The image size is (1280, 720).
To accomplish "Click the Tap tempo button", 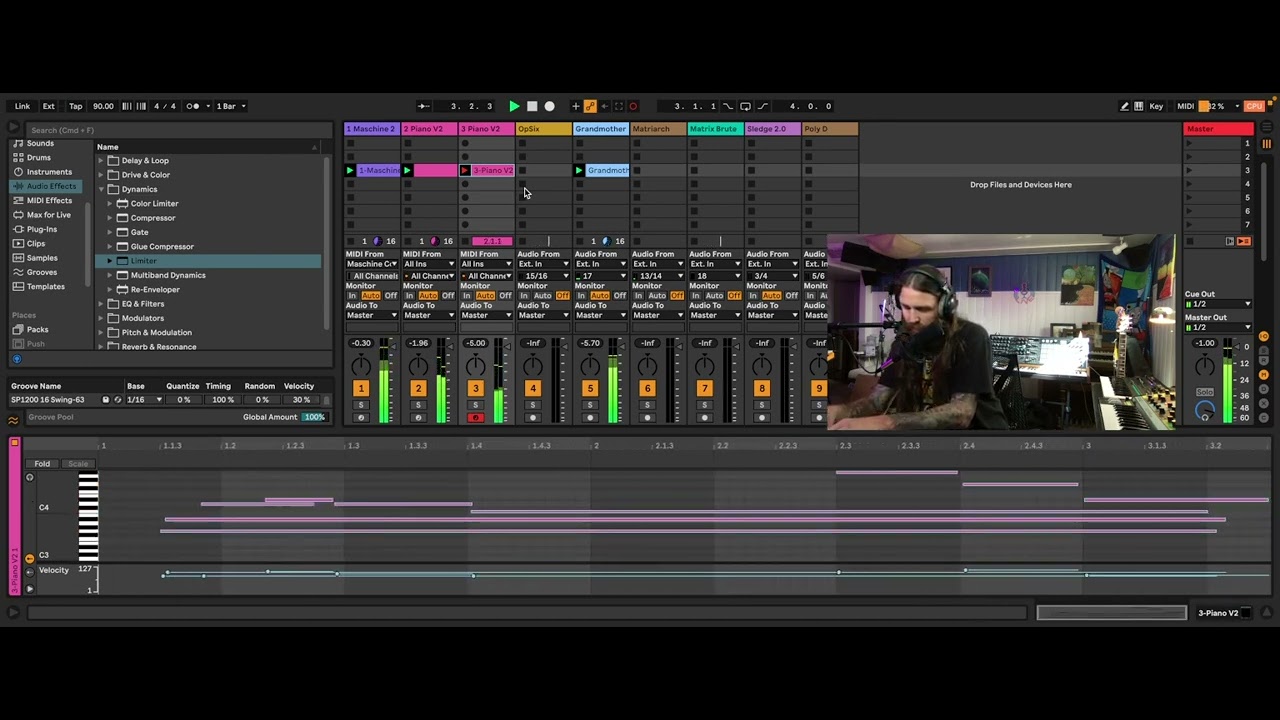I will [x=76, y=106].
